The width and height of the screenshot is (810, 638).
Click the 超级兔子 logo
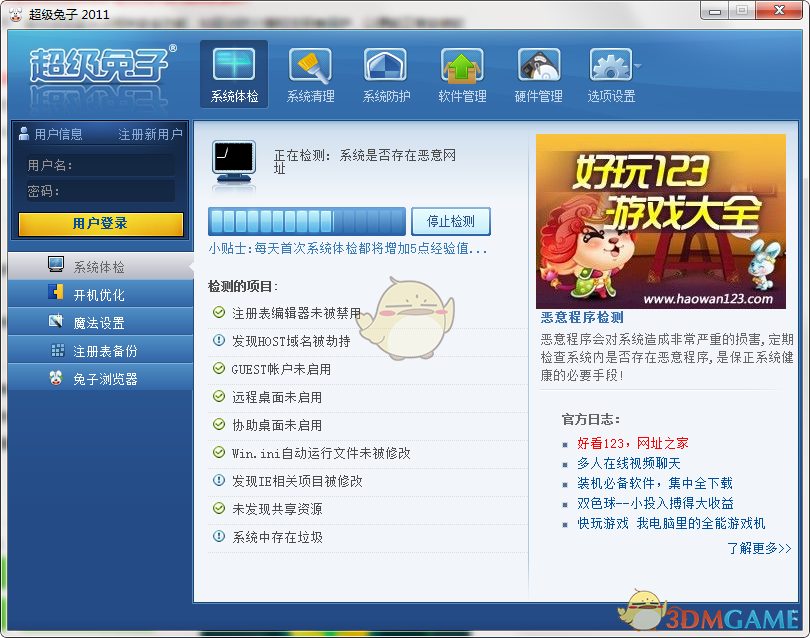click(102, 66)
